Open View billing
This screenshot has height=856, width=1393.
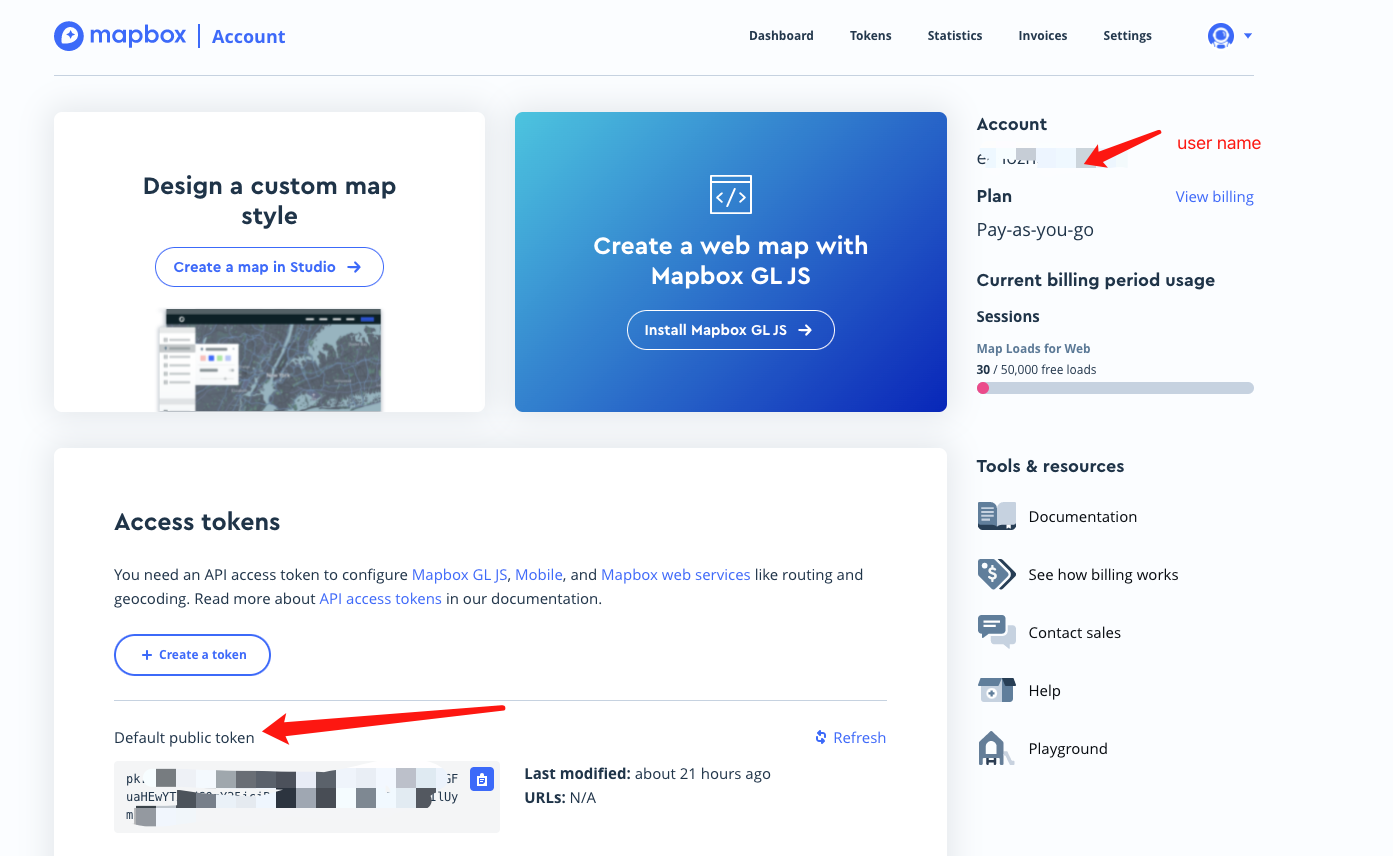click(x=1214, y=196)
